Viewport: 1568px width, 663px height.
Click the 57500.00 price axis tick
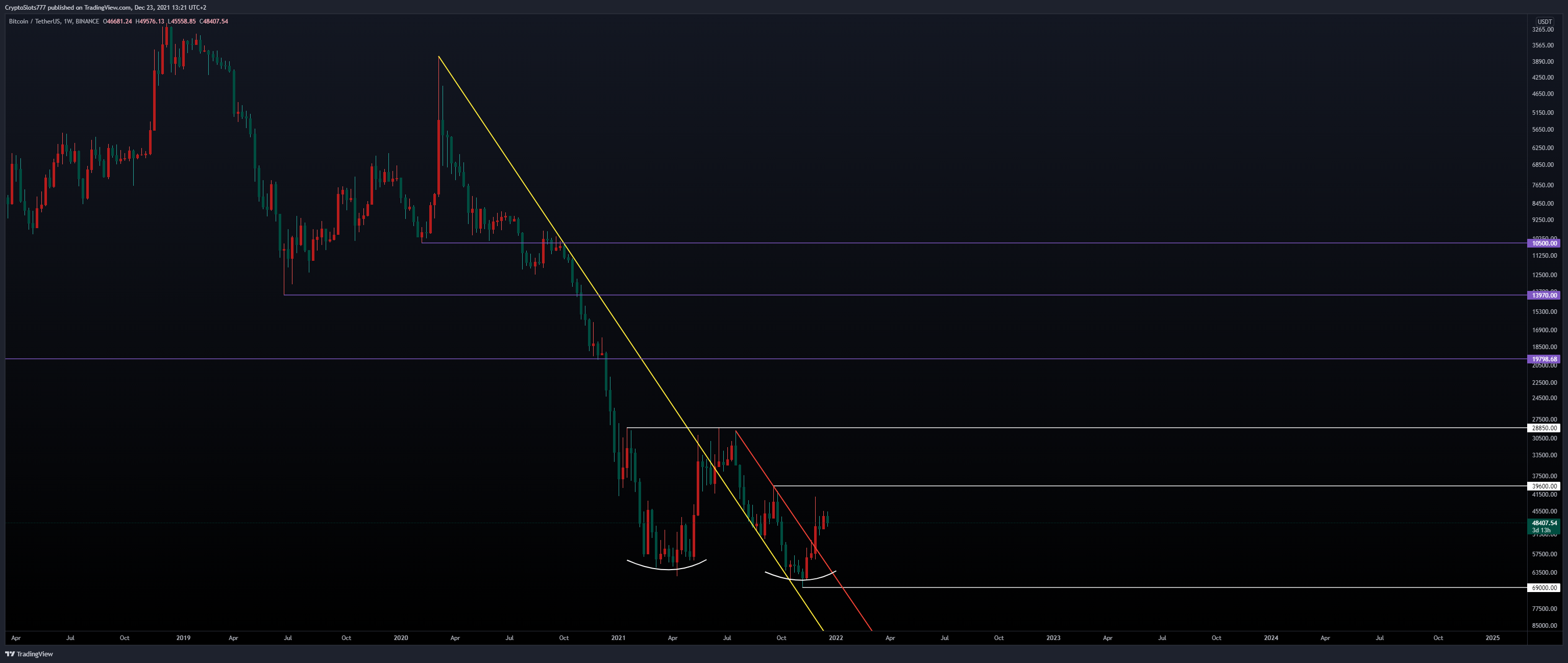1544,555
